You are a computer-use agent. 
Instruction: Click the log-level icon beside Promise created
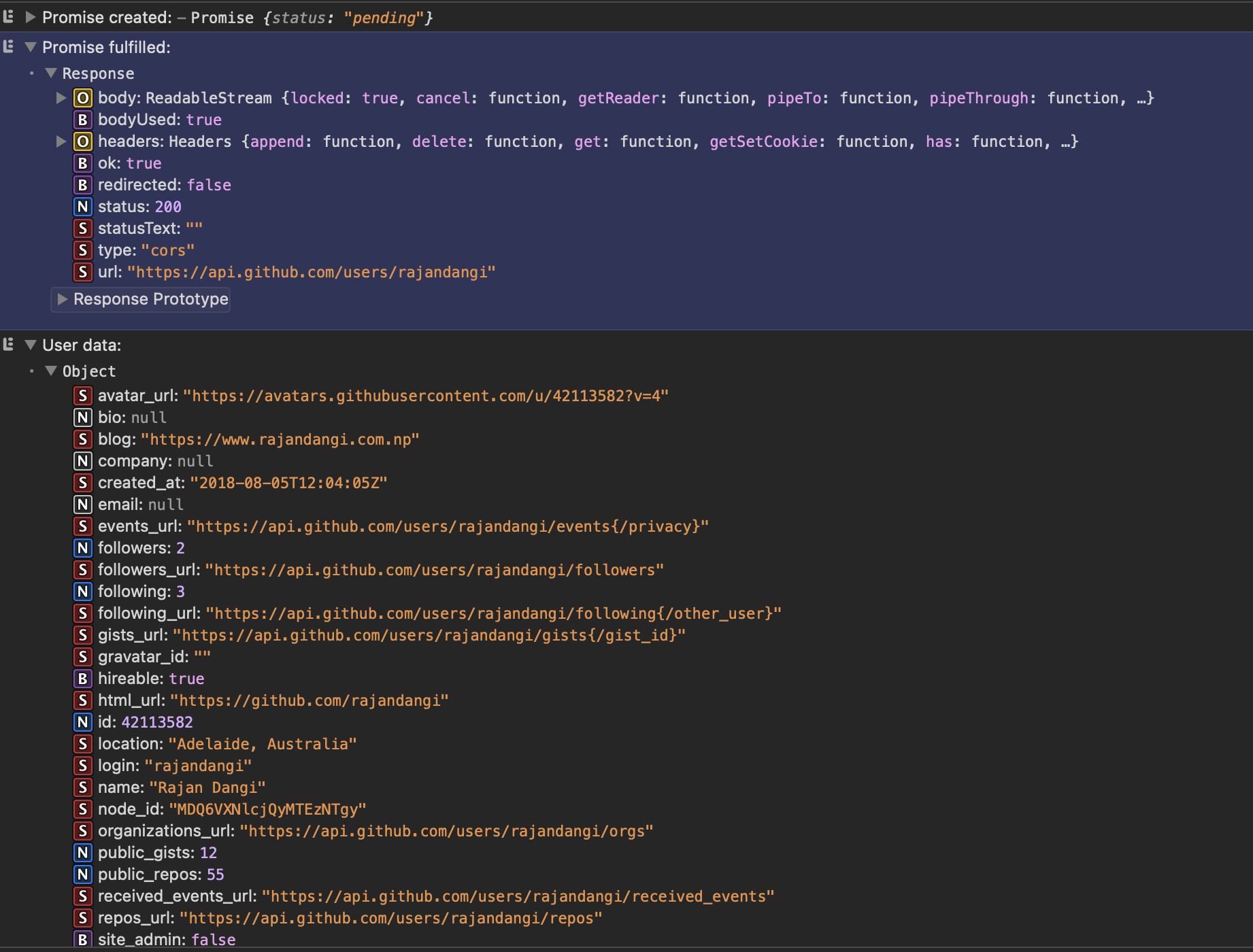click(x=9, y=17)
